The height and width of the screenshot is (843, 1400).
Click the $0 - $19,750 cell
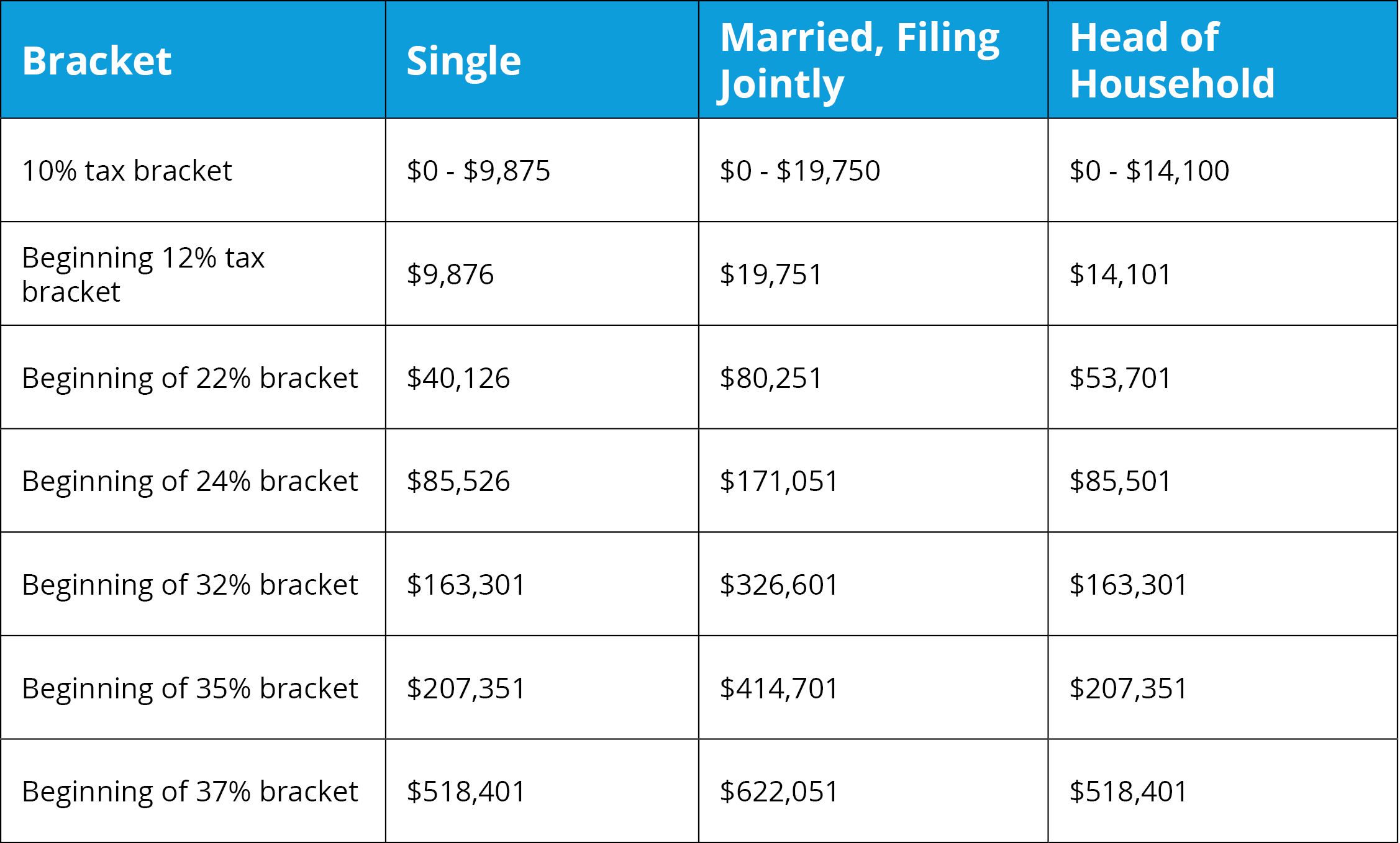(799, 171)
